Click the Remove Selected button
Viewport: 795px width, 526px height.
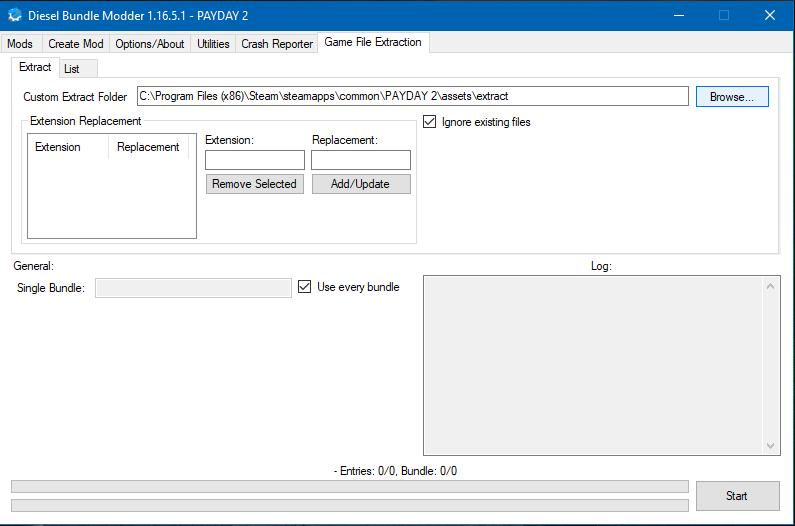(255, 184)
